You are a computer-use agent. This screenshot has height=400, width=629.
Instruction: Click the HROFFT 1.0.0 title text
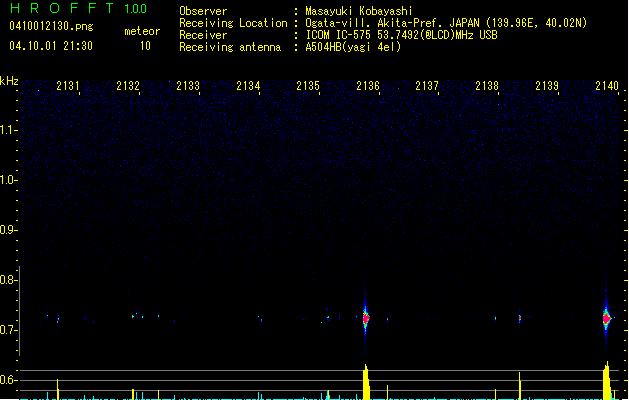click(x=79, y=8)
